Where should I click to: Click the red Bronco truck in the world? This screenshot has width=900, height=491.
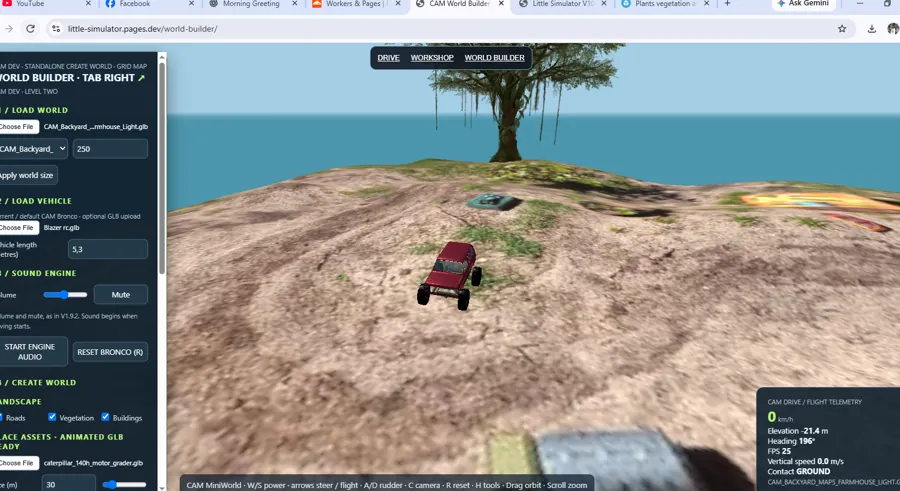[450, 276]
